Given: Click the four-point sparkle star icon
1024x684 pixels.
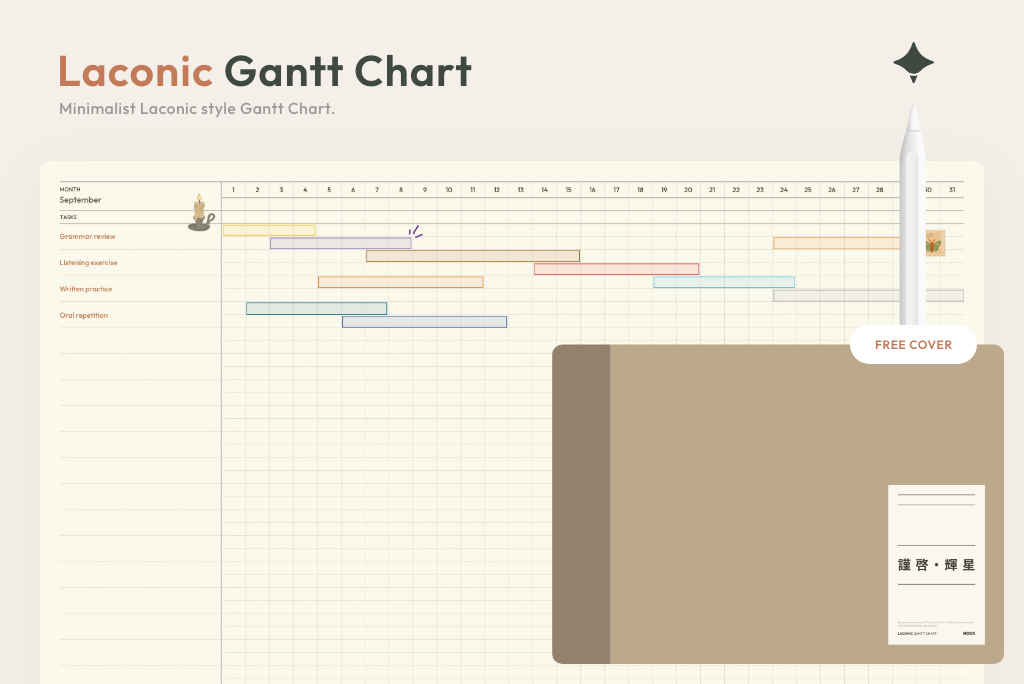Looking at the screenshot, I should pyautogui.click(x=913, y=62).
